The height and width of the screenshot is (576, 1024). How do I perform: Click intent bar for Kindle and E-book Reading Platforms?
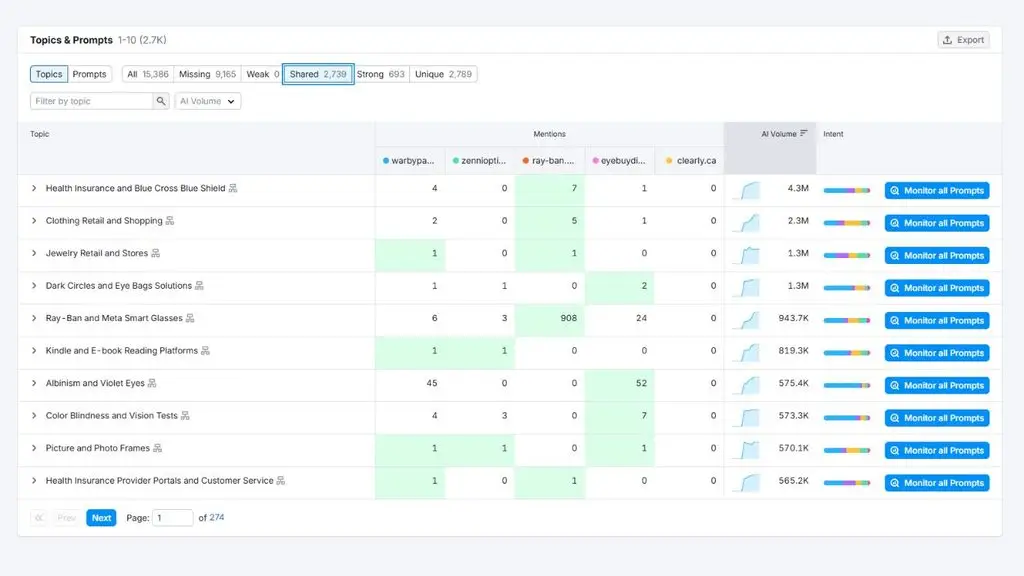pyautogui.click(x=847, y=353)
